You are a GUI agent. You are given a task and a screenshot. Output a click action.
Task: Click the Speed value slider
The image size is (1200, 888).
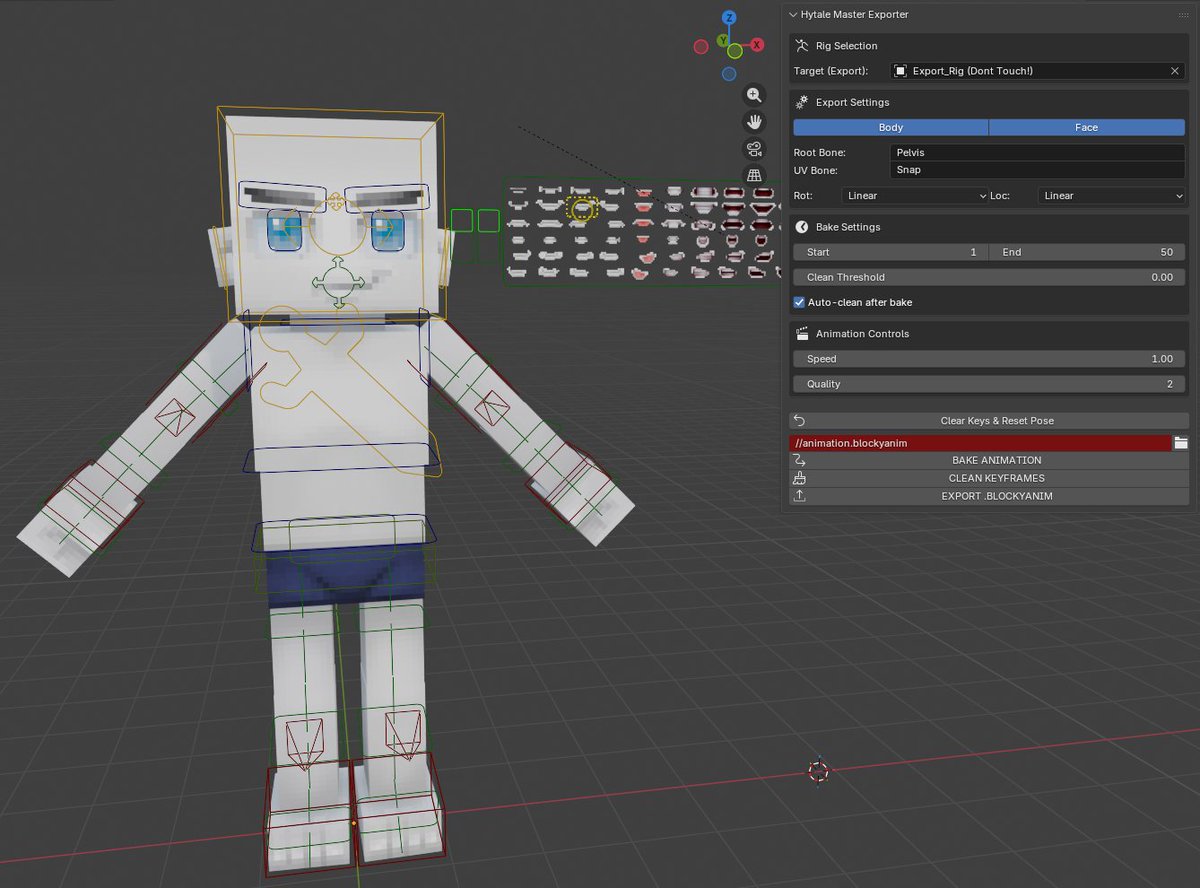pos(989,359)
